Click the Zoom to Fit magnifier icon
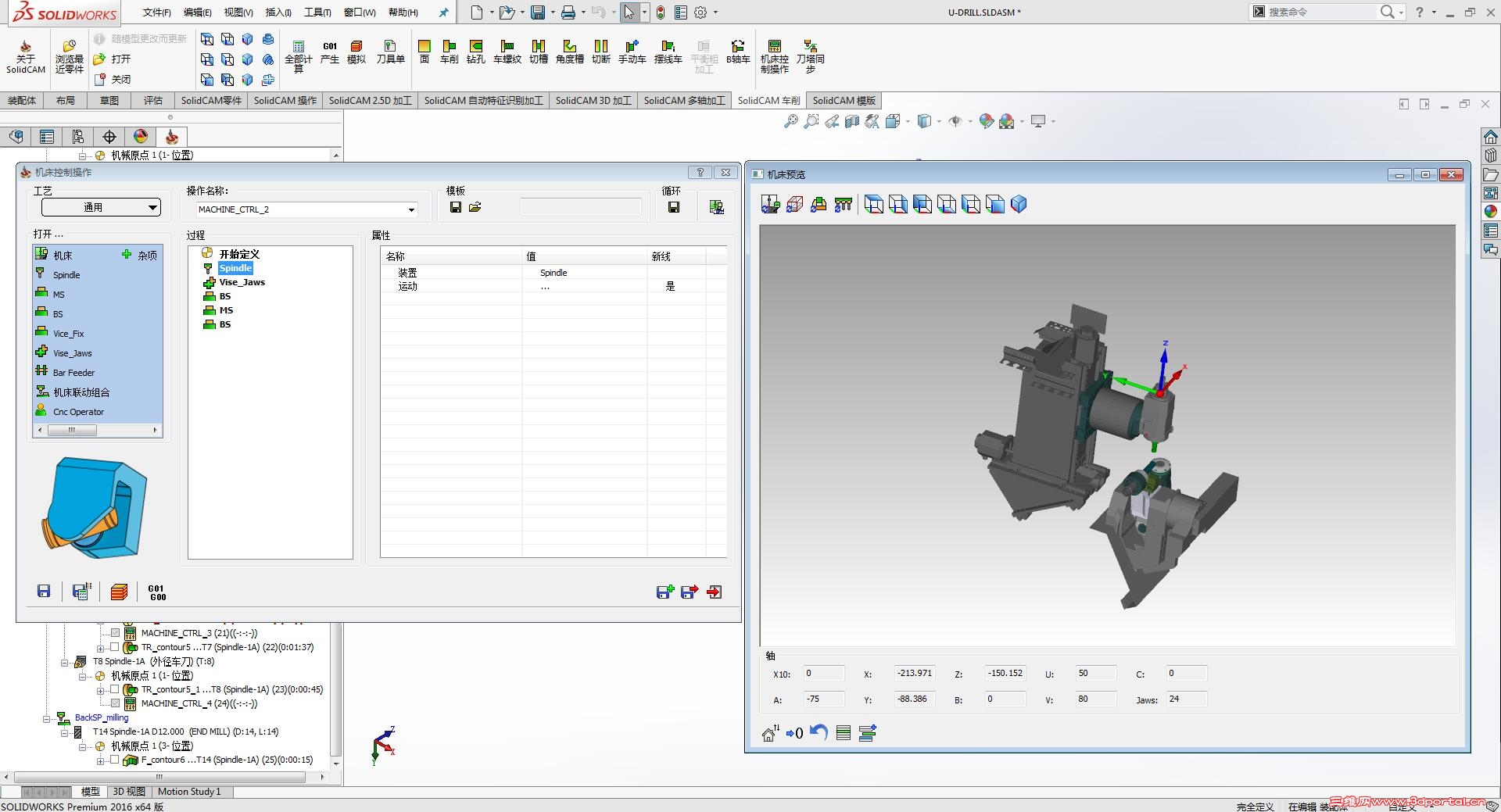Image resolution: width=1501 pixels, height=812 pixels. (x=791, y=121)
